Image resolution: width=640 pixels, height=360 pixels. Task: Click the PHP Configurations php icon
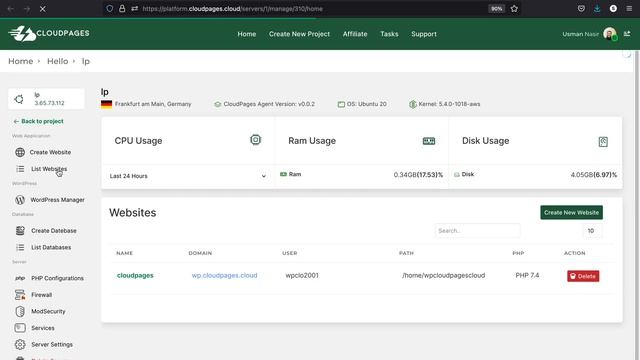[20, 278]
